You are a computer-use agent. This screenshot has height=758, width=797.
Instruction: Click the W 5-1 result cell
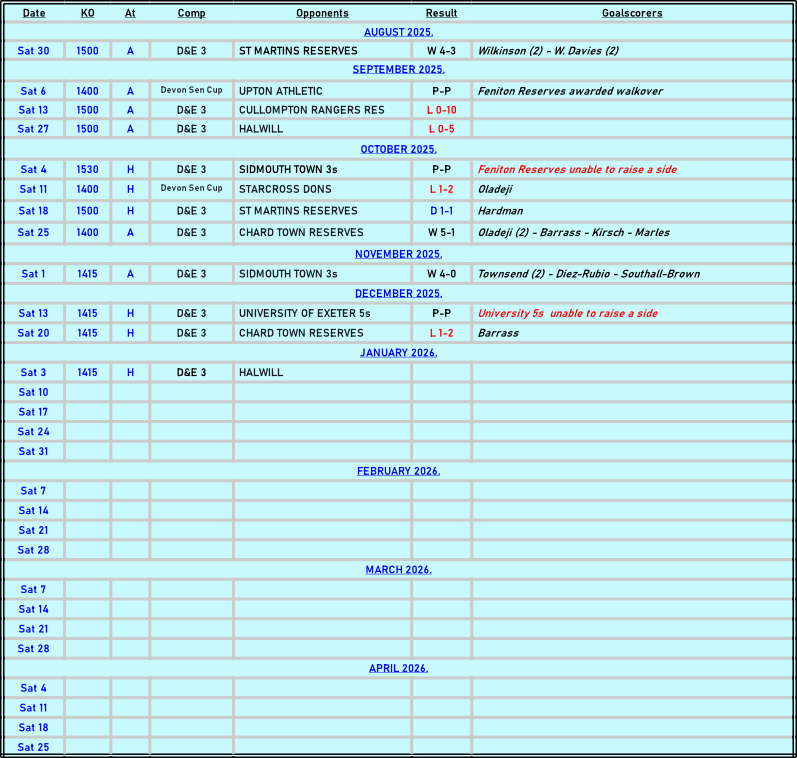[441, 232]
